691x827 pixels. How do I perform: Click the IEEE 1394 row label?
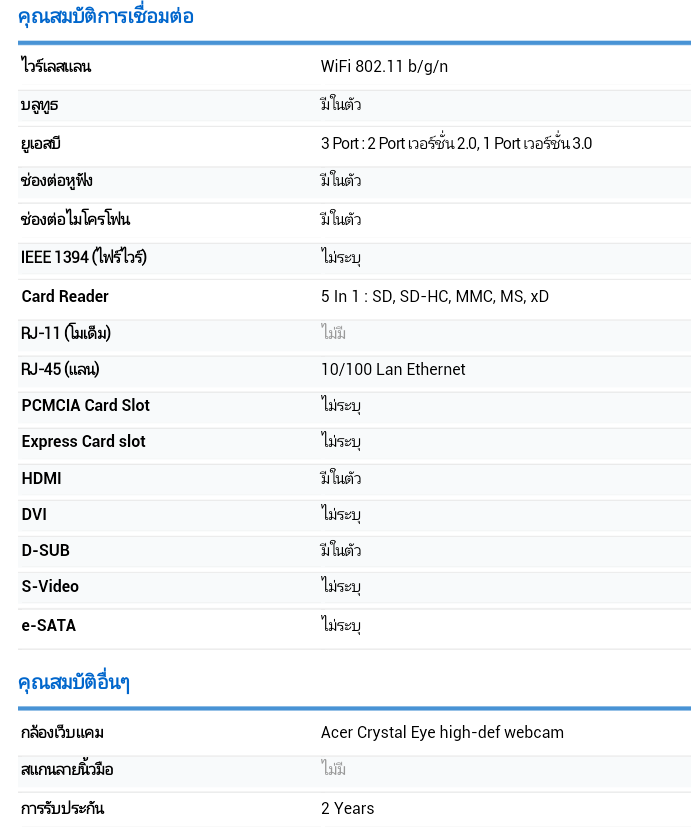84,257
